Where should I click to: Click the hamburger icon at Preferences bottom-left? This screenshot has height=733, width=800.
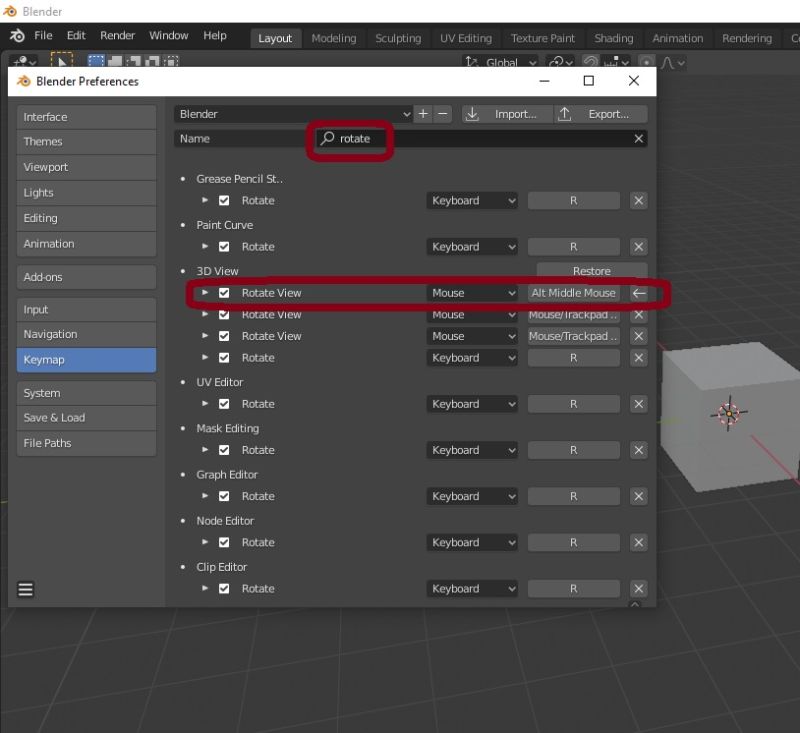pos(25,589)
